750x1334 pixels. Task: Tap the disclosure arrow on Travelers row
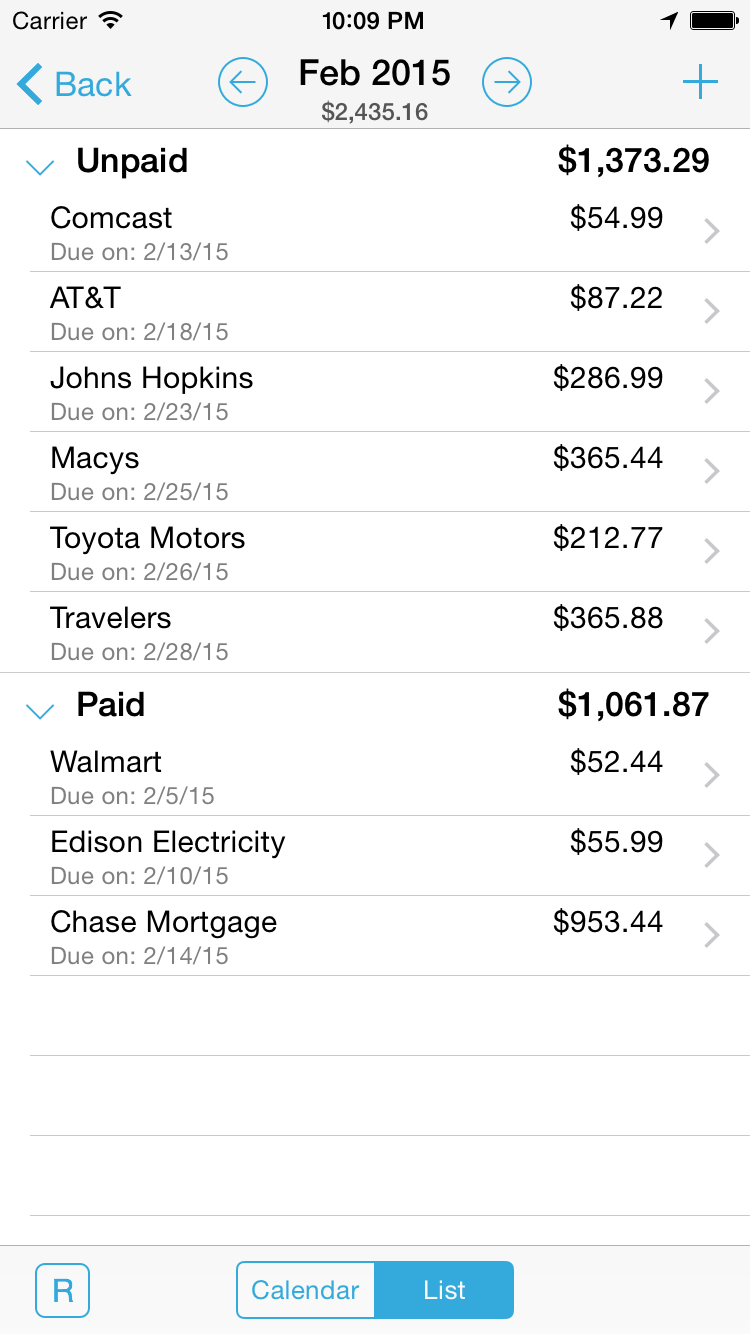(711, 632)
